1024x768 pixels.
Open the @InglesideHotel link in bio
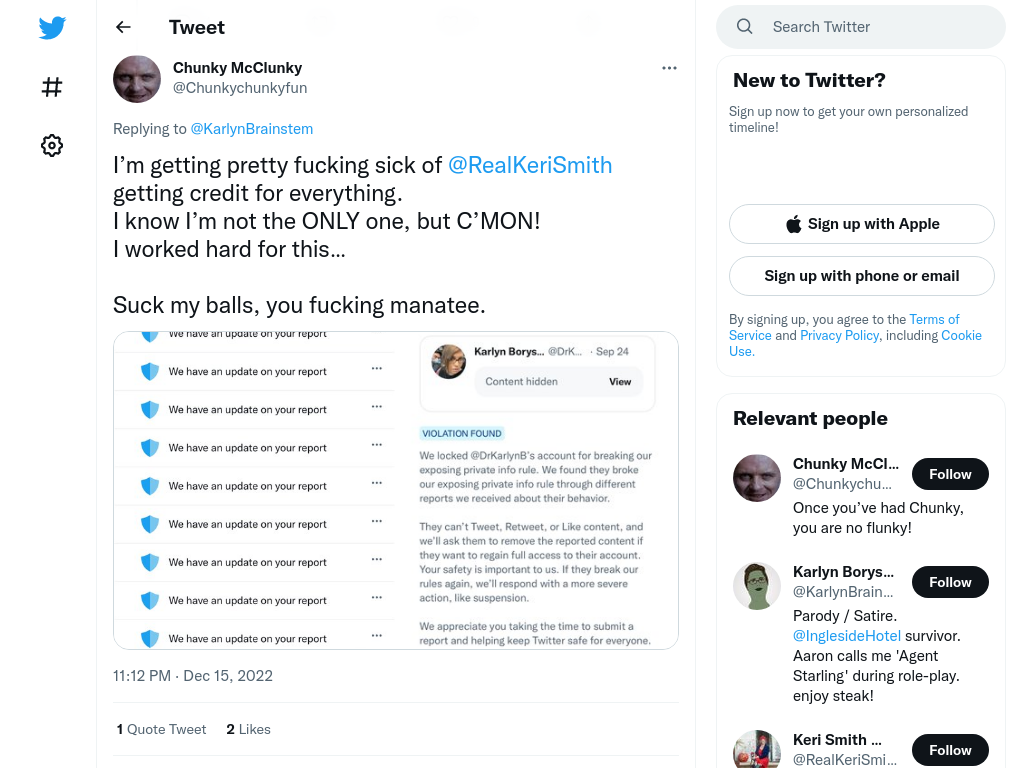(x=846, y=636)
